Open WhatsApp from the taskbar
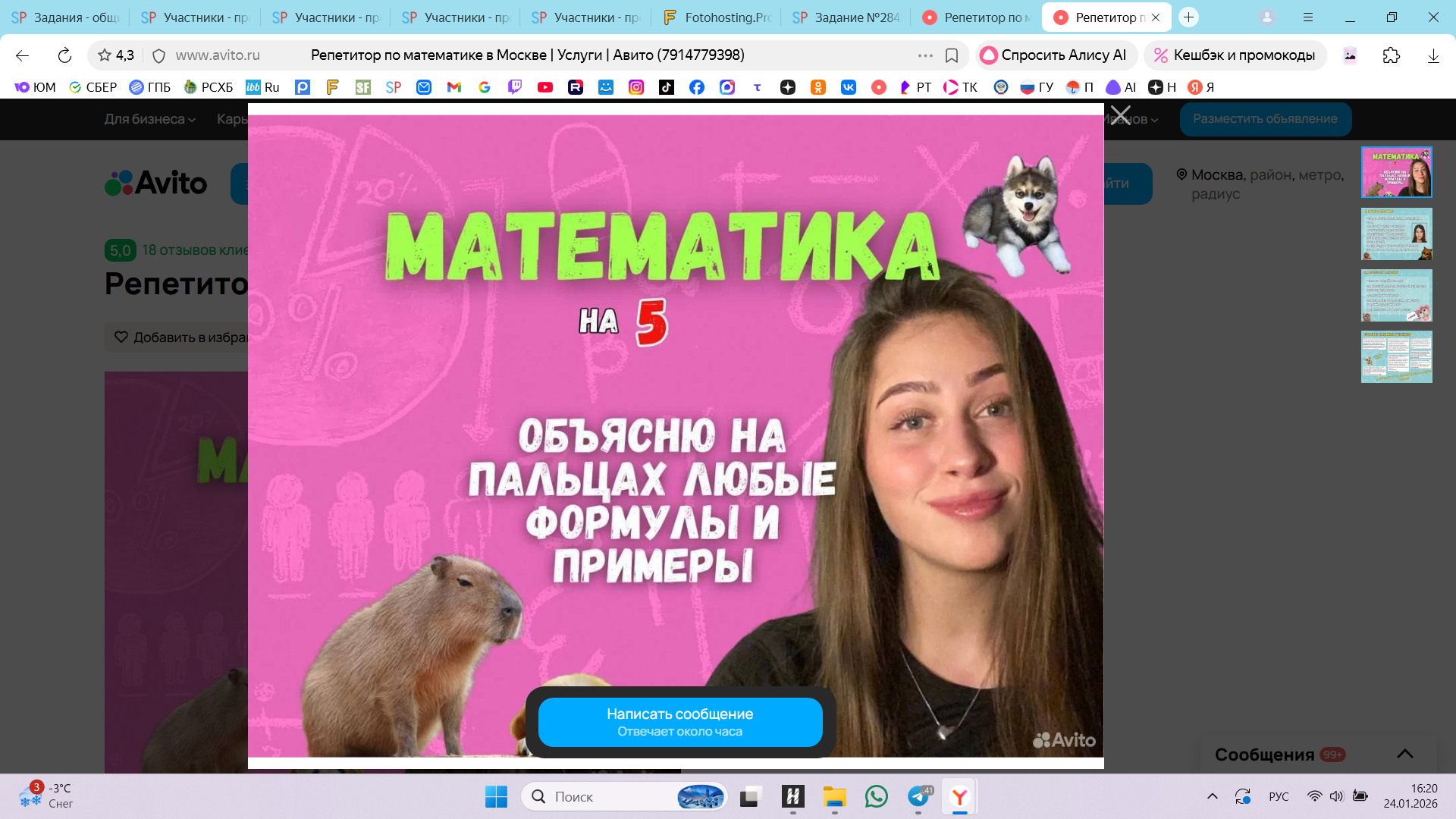Image resolution: width=1456 pixels, height=819 pixels. pyautogui.click(x=876, y=796)
